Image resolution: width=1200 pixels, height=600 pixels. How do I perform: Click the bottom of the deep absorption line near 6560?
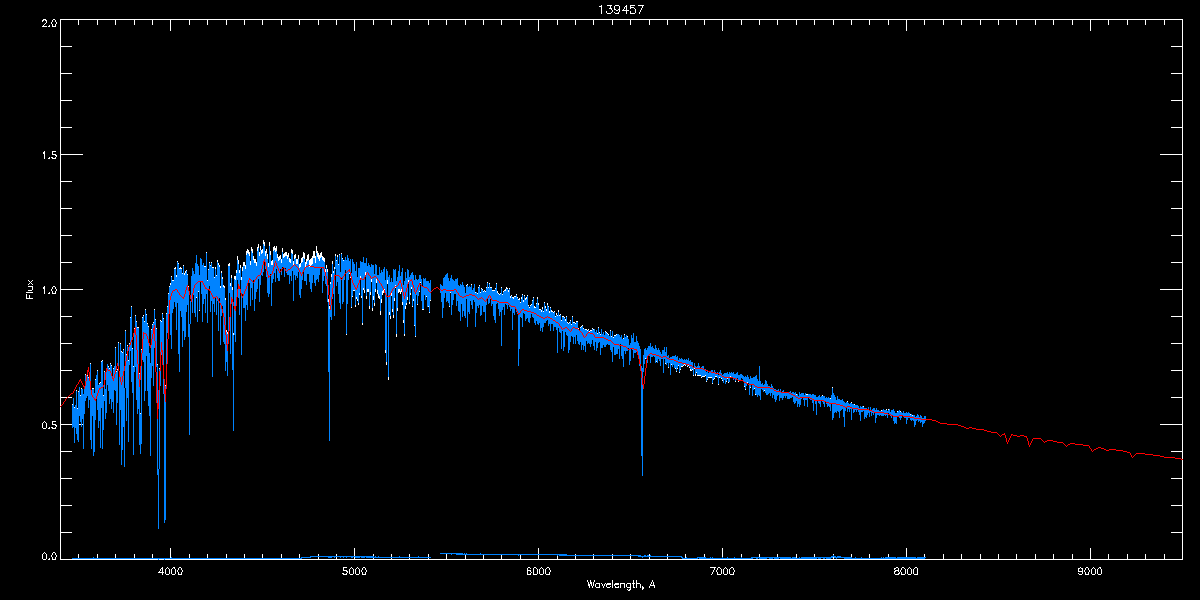click(x=642, y=472)
